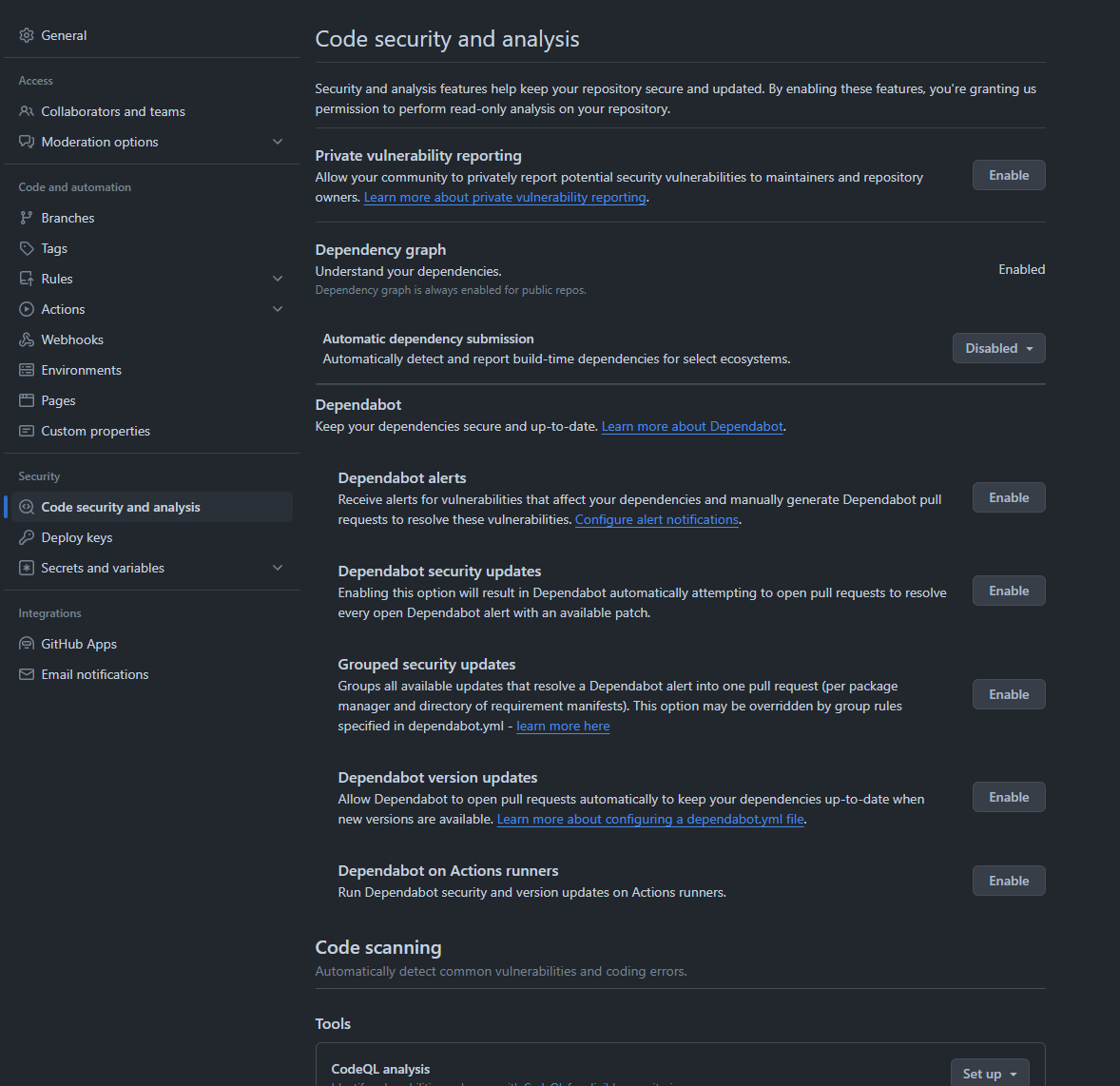Click the Dependency graph Enabled status text

click(x=1021, y=269)
